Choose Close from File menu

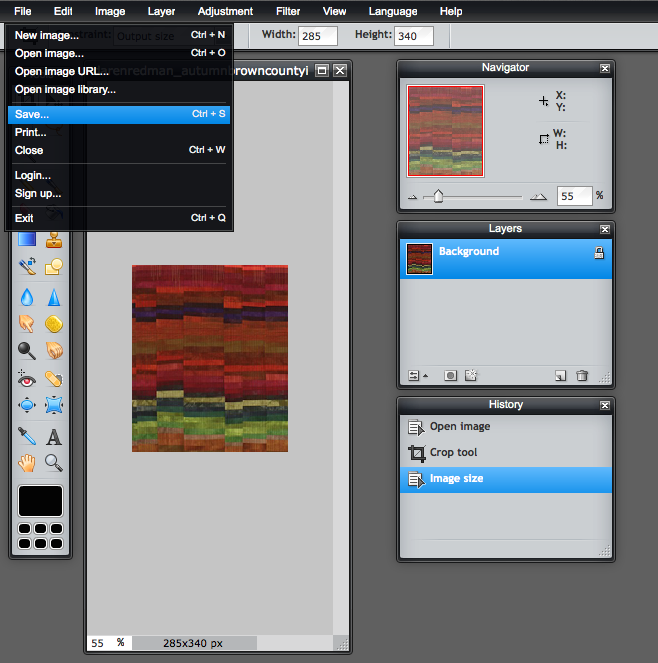pos(119,150)
